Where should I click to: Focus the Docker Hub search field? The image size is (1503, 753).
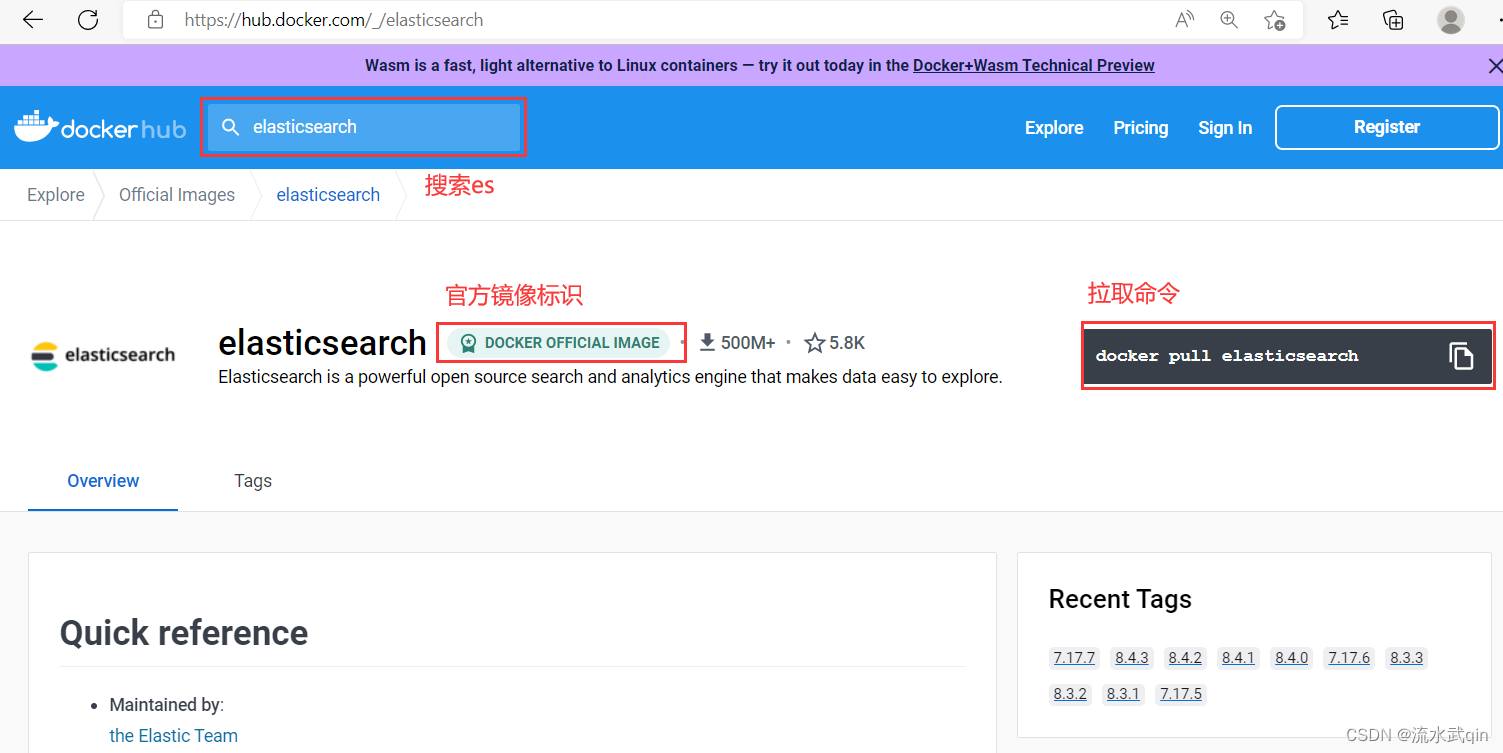tap(364, 127)
